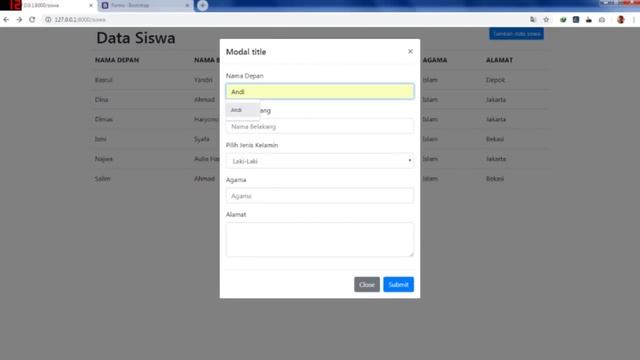Close the modal with the X icon

410,51
